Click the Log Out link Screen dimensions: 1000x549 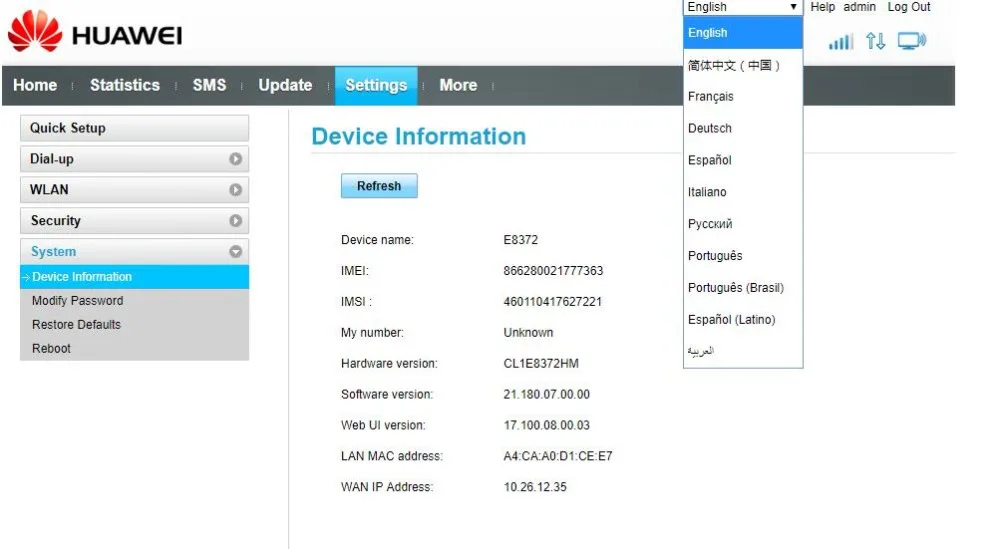click(909, 7)
